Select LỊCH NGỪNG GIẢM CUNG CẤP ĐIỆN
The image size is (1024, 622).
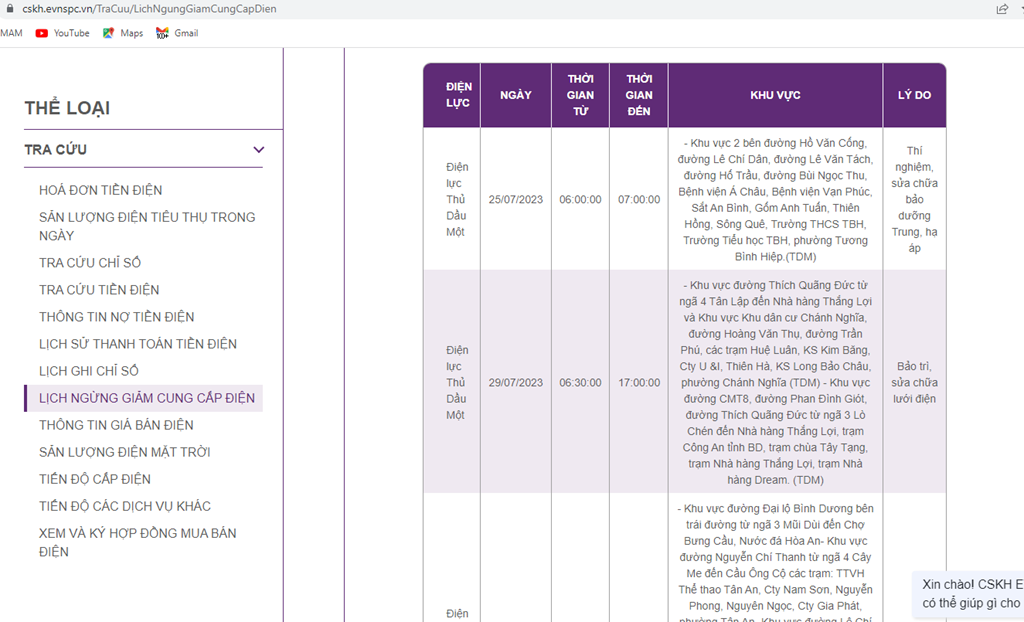click(x=144, y=398)
